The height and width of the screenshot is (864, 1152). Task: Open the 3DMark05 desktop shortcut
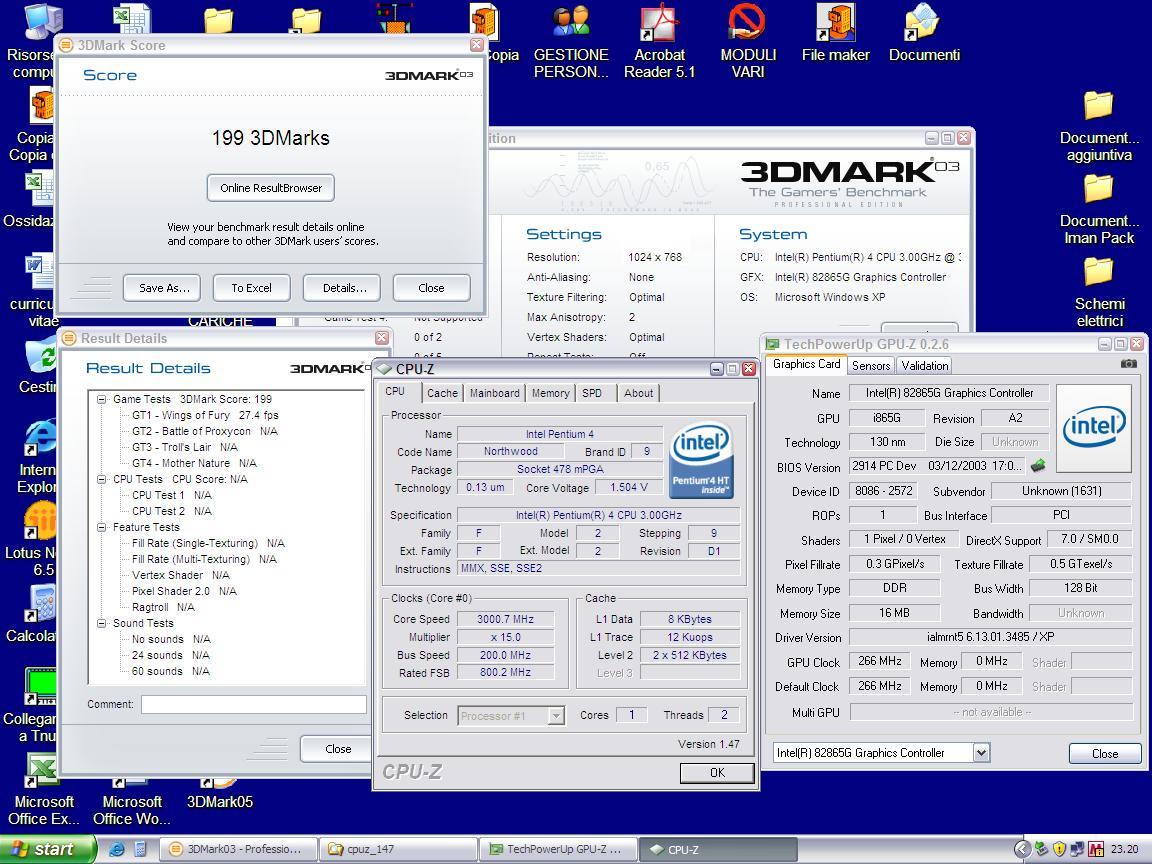tap(220, 794)
